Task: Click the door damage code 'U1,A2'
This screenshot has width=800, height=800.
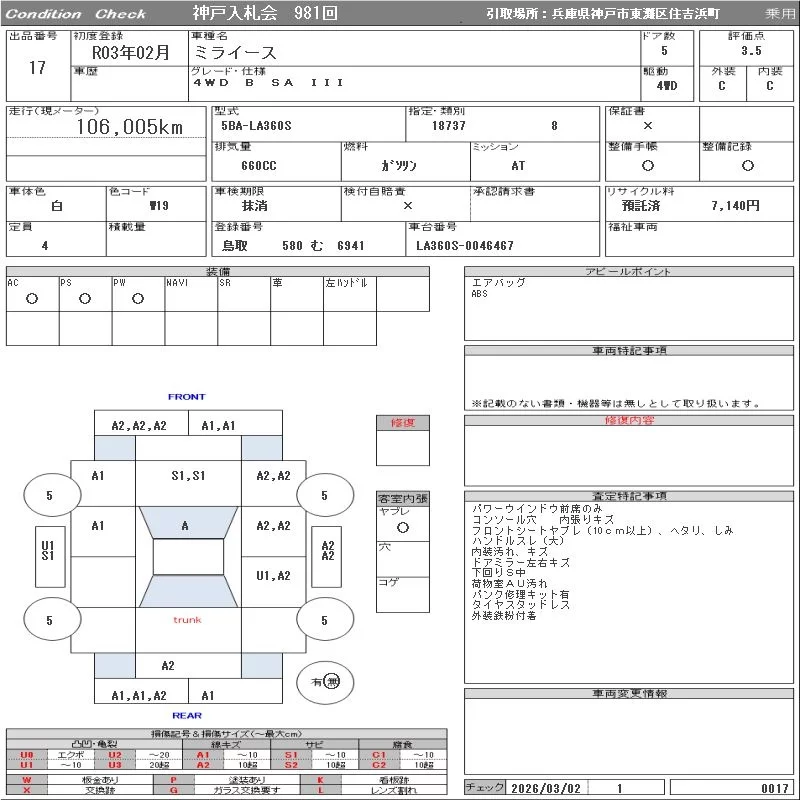Action: pos(273,576)
